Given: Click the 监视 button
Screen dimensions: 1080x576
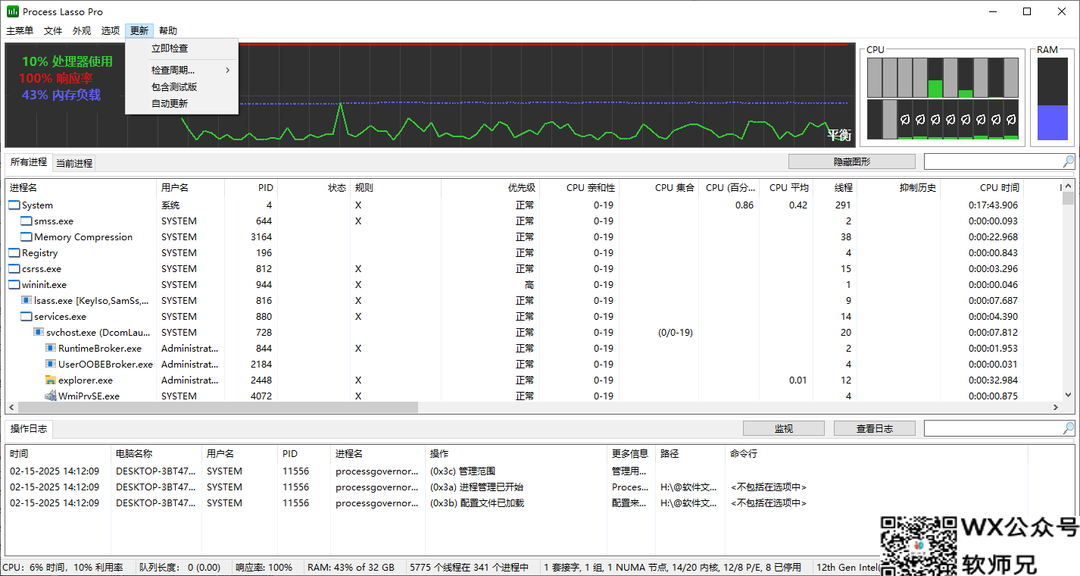Looking at the screenshot, I should point(783,429).
